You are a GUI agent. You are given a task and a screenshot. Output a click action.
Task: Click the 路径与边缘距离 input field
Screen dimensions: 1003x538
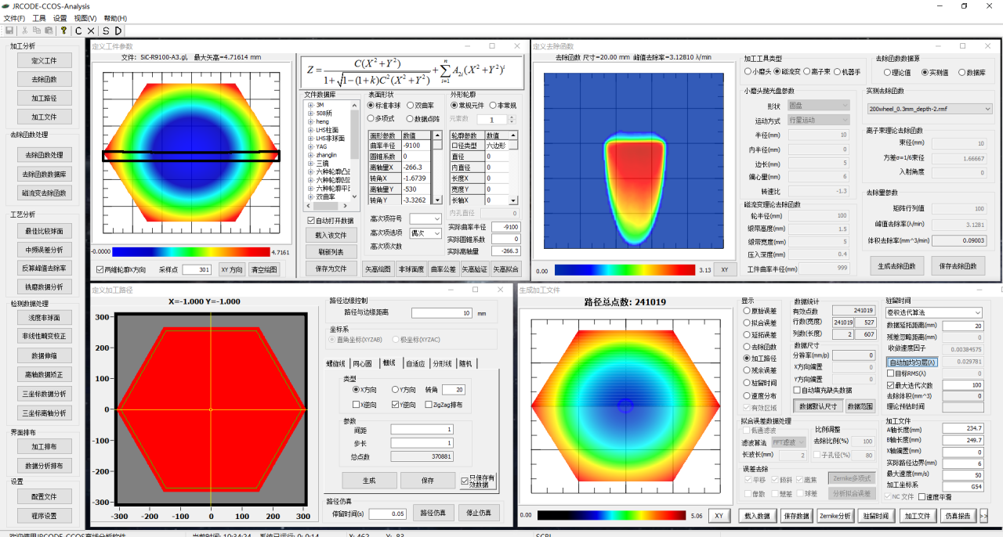click(x=439, y=313)
